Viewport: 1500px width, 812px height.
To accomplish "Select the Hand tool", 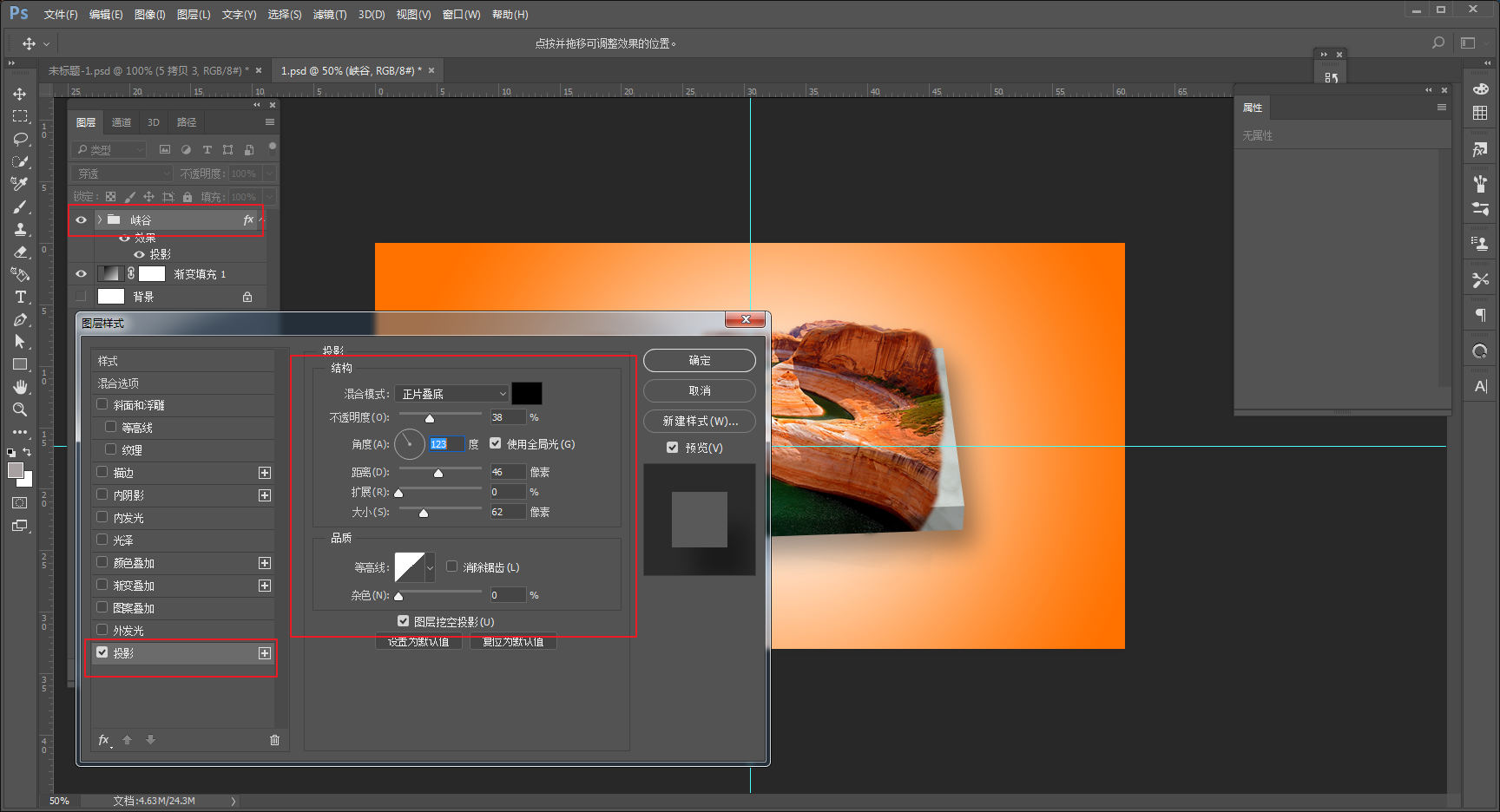I will click(20, 387).
